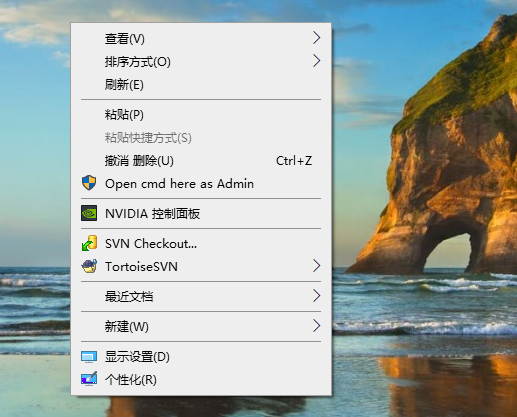
Task: Expand the TortoiseSVN submenu arrow
Action: pos(316,266)
